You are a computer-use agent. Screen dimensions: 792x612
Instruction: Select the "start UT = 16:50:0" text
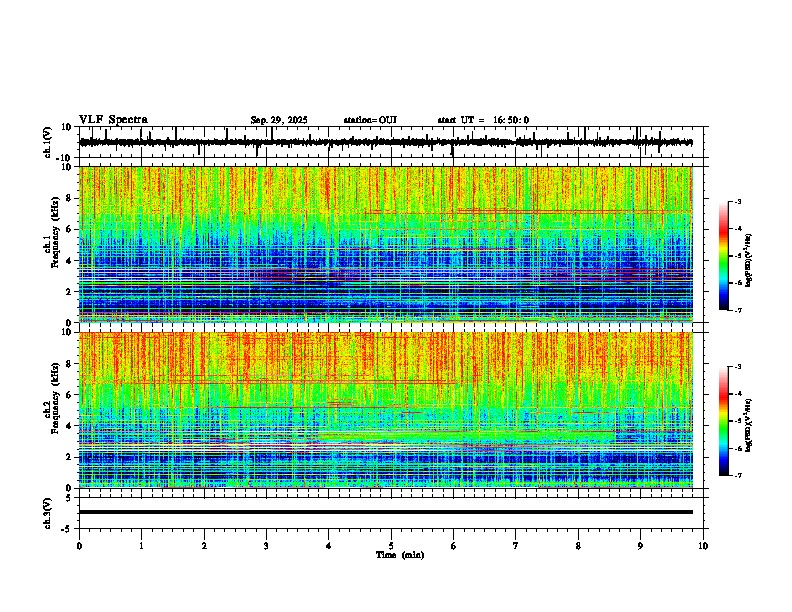[483, 120]
